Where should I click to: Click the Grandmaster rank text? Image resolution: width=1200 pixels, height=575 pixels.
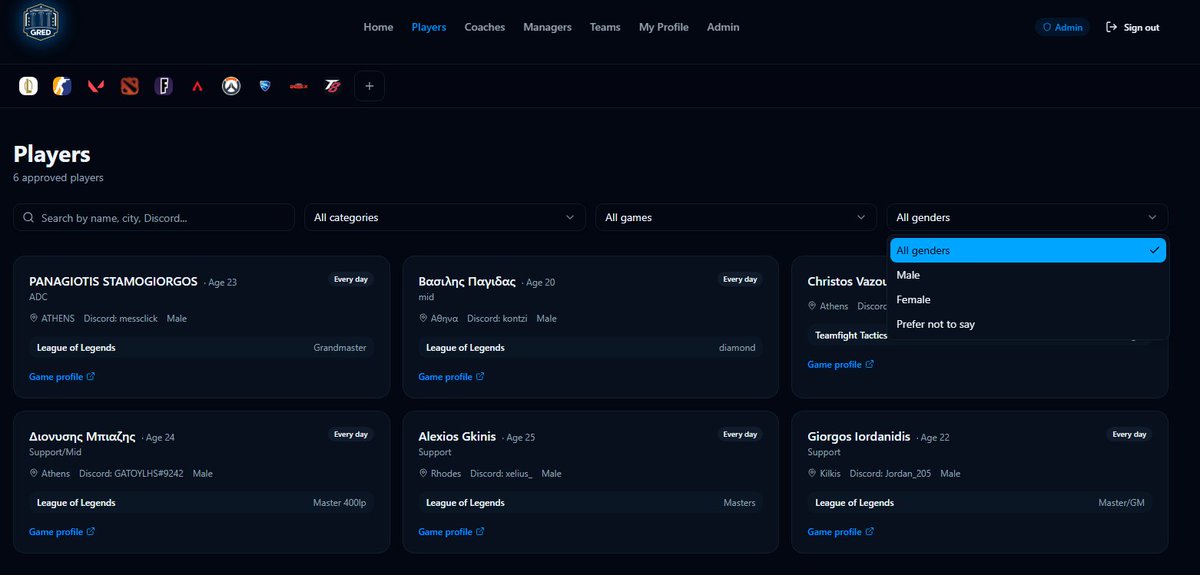pyautogui.click(x=340, y=348)
